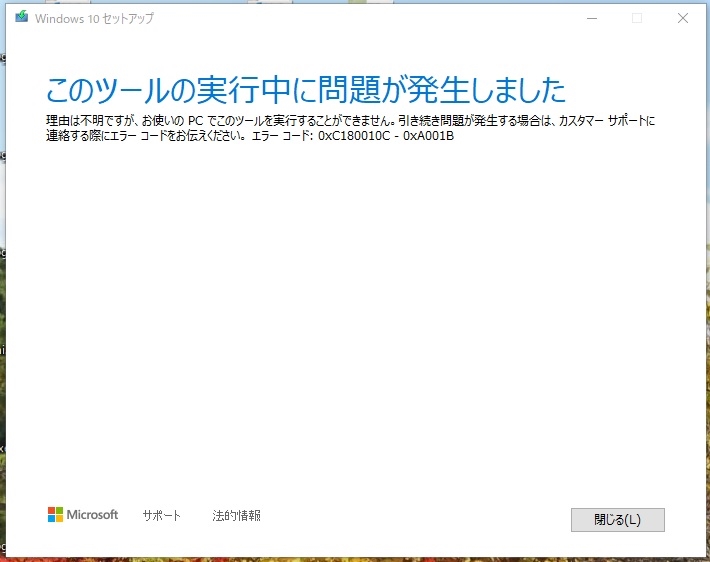The height and width of the screenshot is (562, 710).
Task: Click the Windows 10 setup title bar icon
Action: (x=21, y=17)
